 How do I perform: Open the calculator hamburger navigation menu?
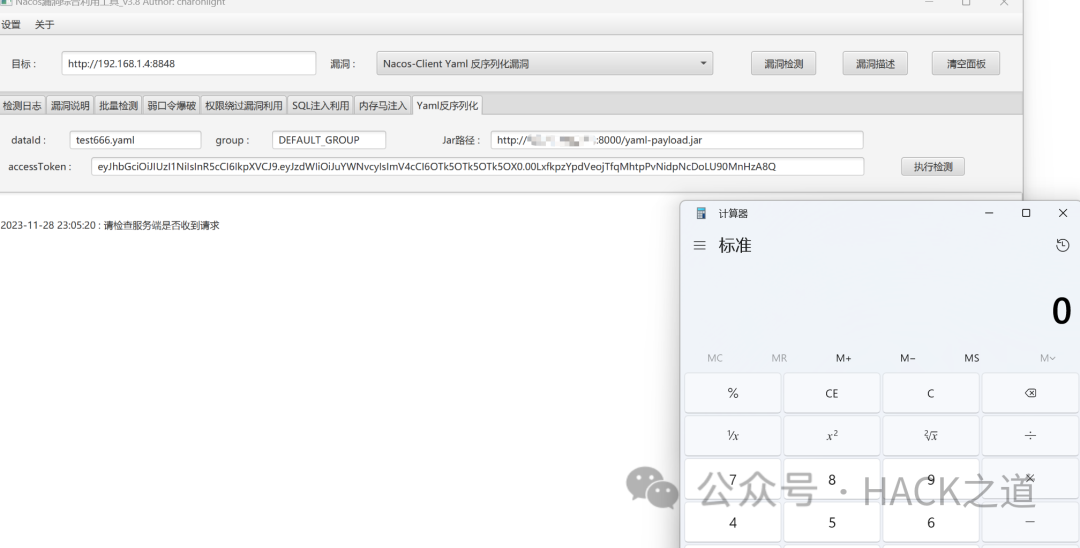[700, 245]
